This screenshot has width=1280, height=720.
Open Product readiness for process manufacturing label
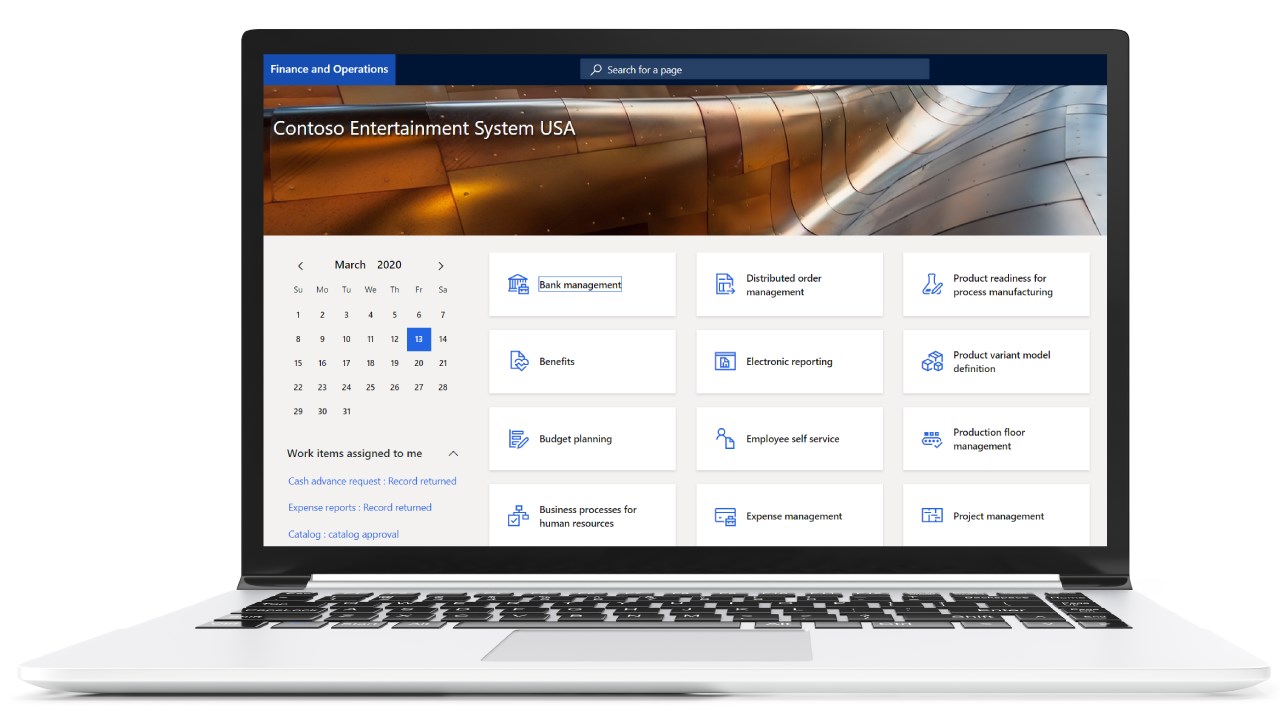(1003, 285)
